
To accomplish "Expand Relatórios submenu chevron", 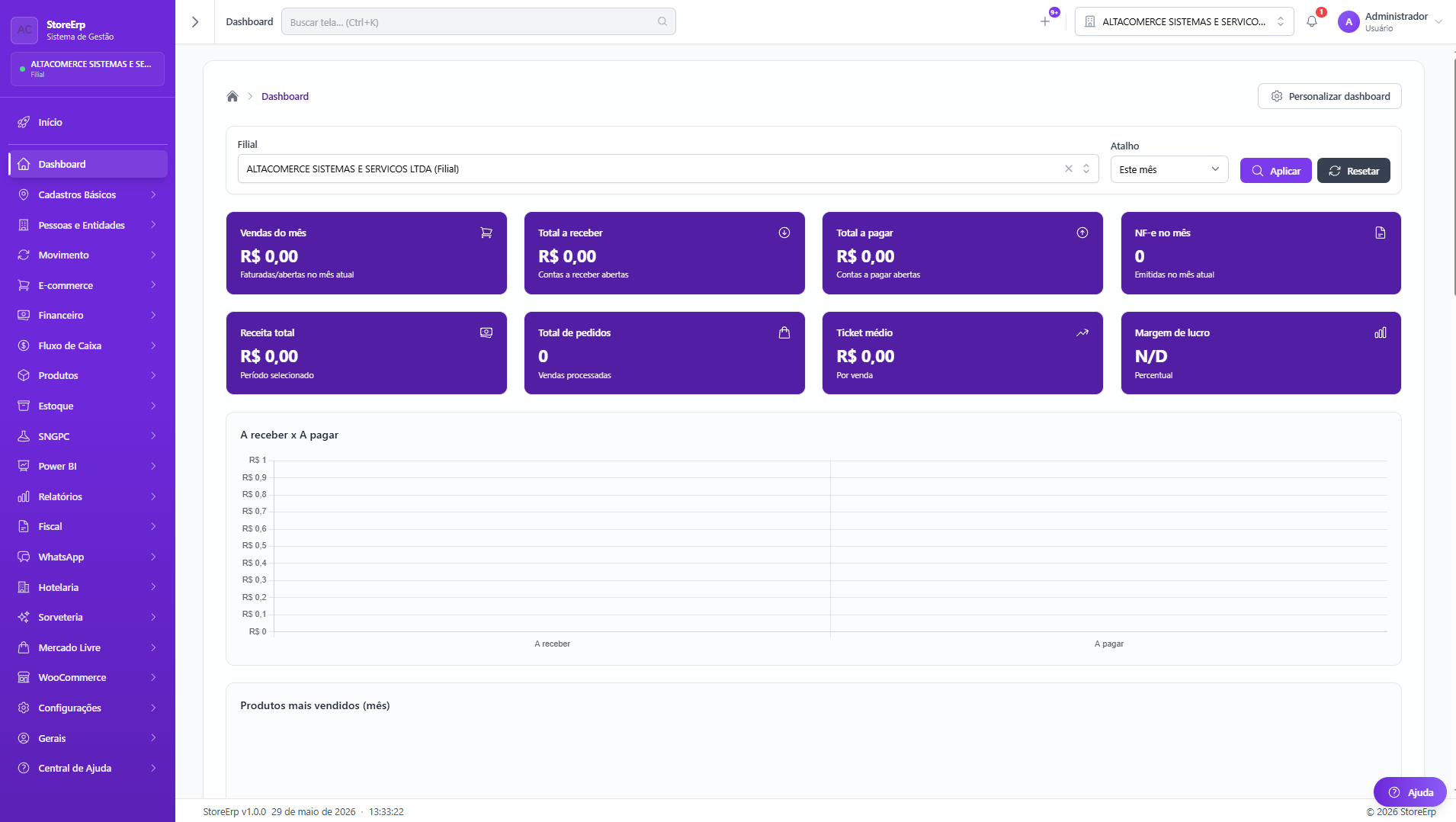I will coord(153,496).
